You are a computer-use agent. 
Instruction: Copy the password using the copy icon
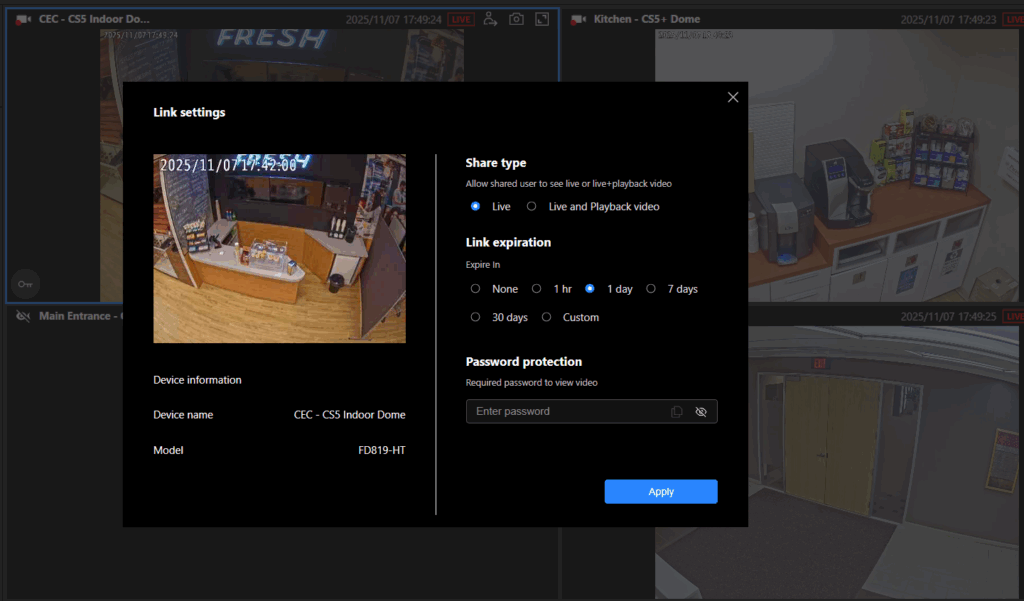coord(676,411)
